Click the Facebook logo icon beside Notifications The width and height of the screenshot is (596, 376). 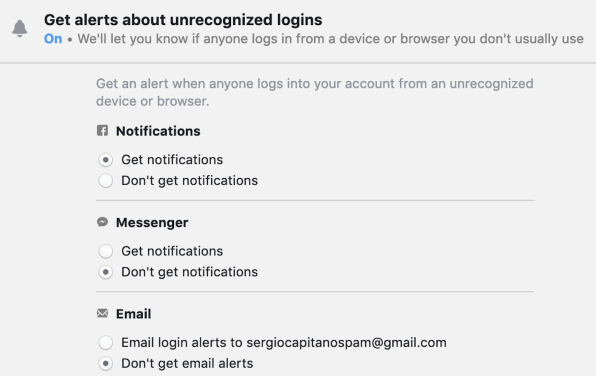coord(102,130)
